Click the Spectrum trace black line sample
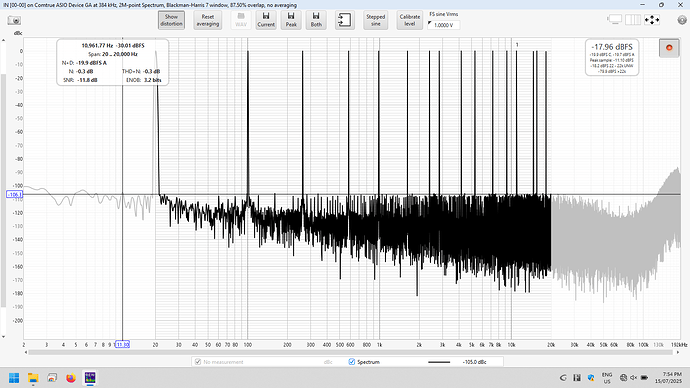The width and height of the screenshot is (690, 388). point(439,362)
